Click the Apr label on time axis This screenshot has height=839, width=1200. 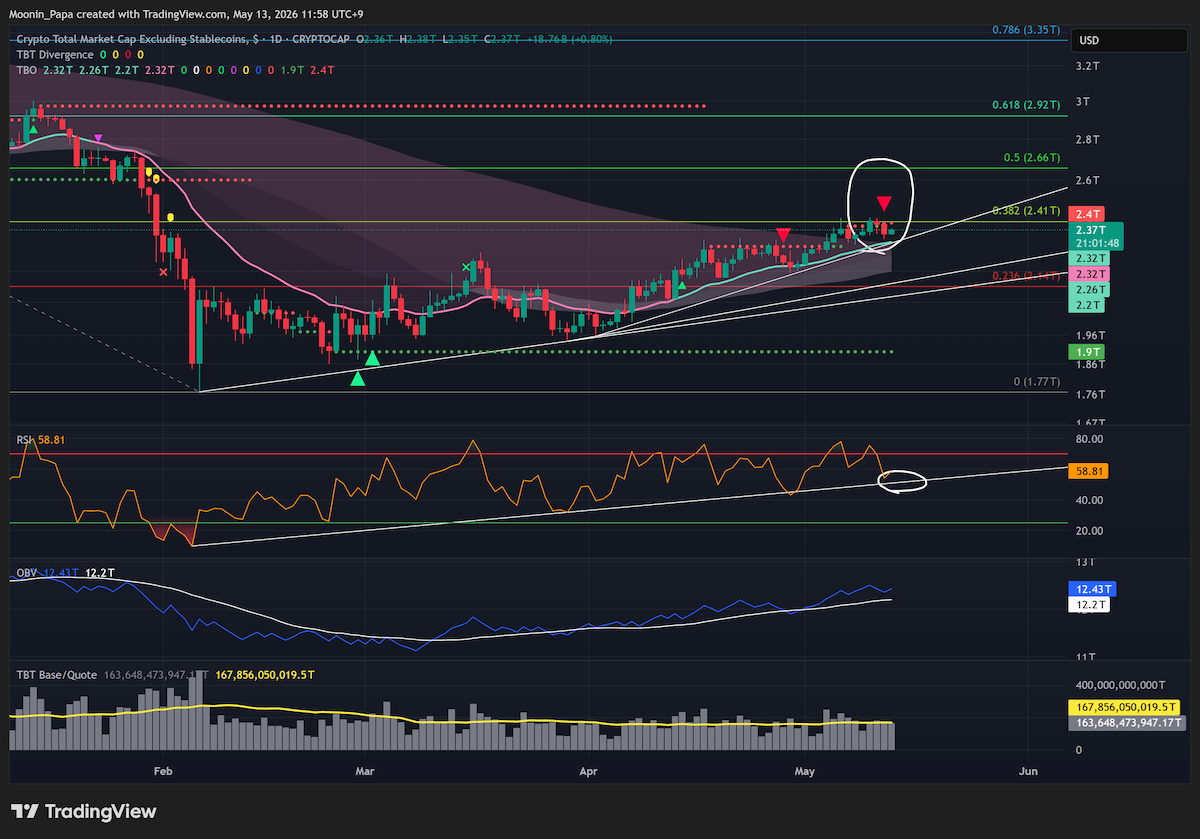tap(587, 771)
